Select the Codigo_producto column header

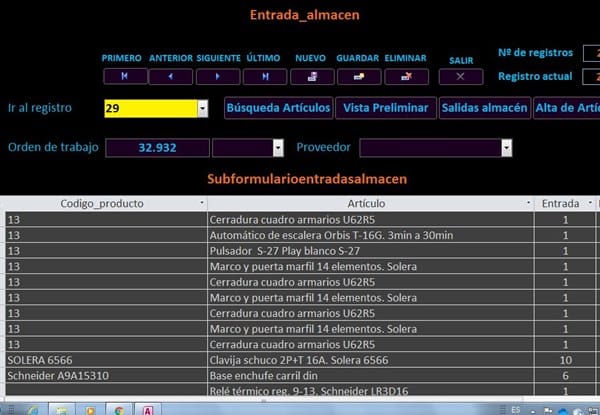pyautogui.click(x=102, y=203)
